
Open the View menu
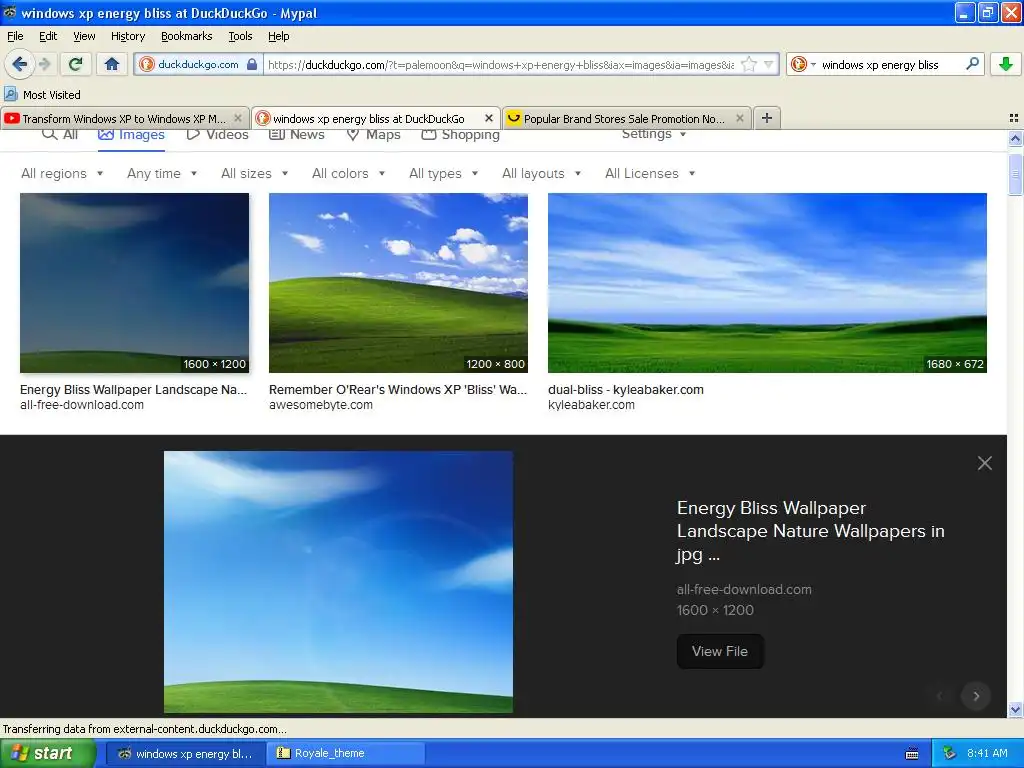[x=84, y=36]
